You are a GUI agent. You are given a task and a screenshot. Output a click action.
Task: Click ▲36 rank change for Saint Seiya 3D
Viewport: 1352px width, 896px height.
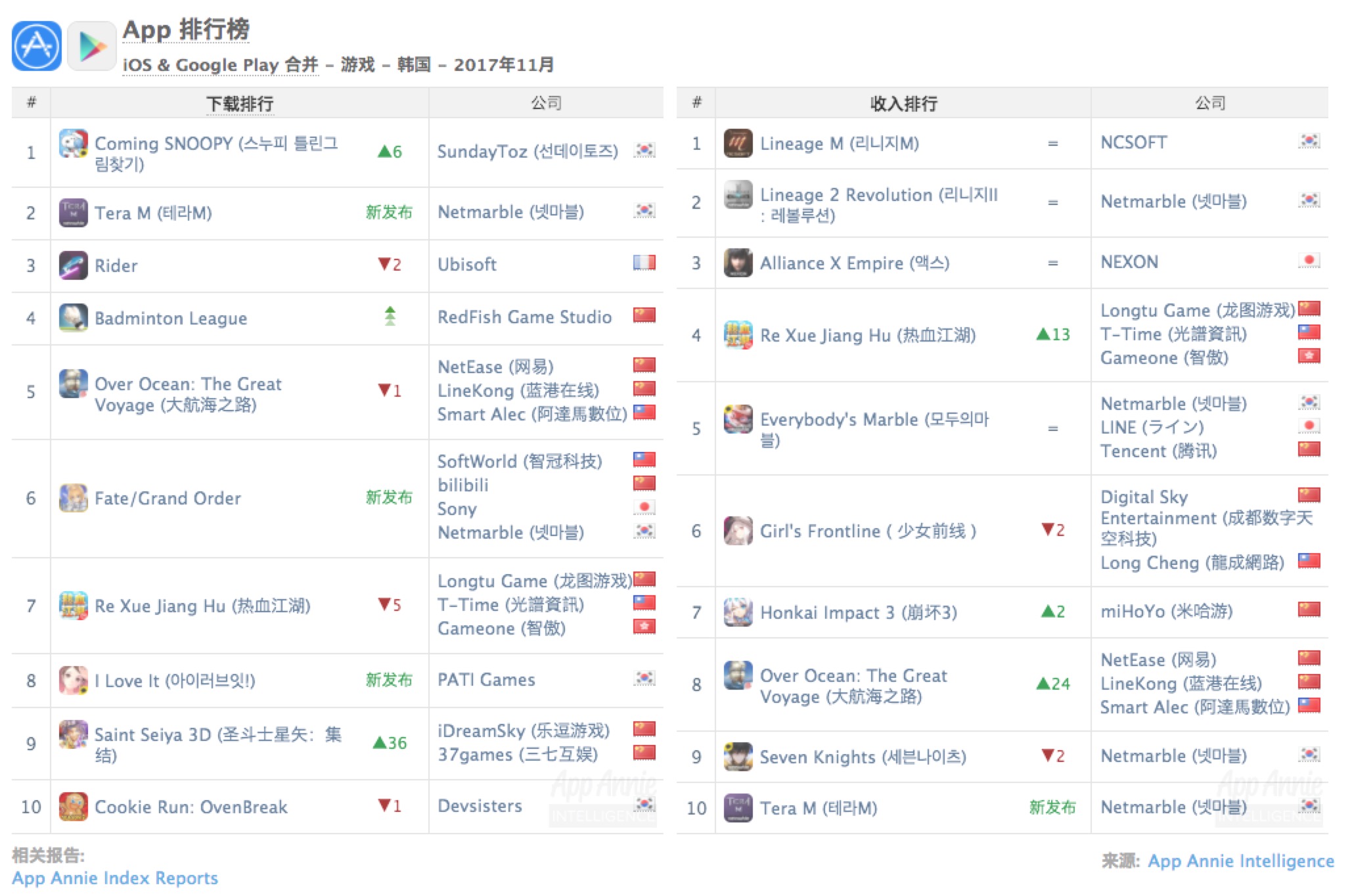pos(390,743)
